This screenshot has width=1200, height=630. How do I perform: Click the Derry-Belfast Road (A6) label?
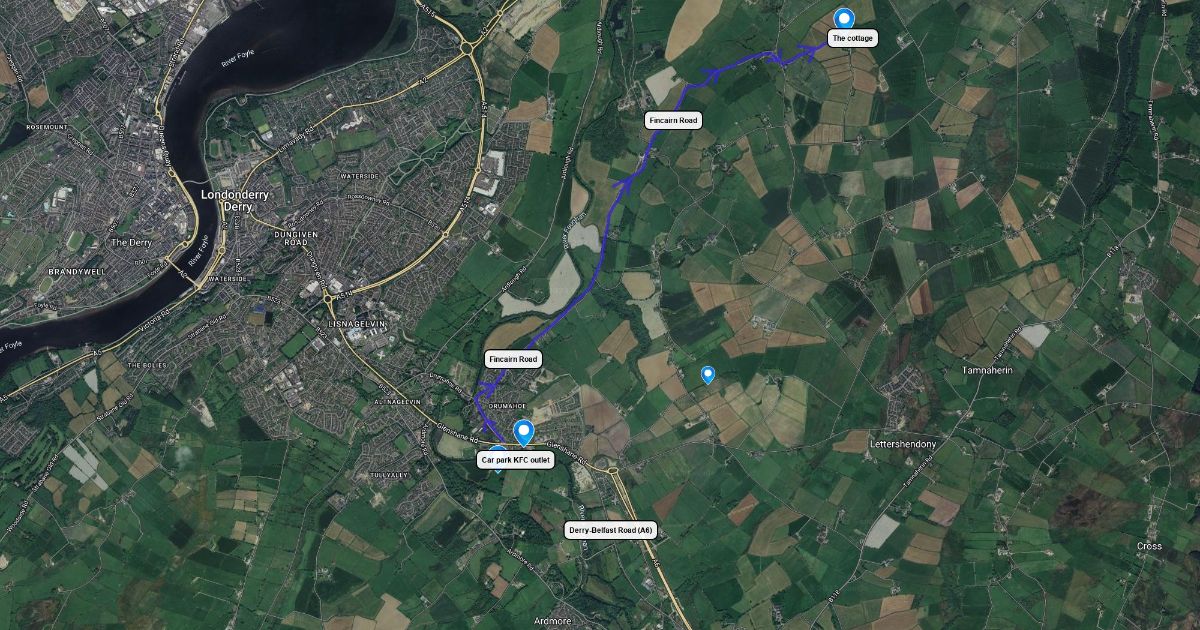[611, 531]
